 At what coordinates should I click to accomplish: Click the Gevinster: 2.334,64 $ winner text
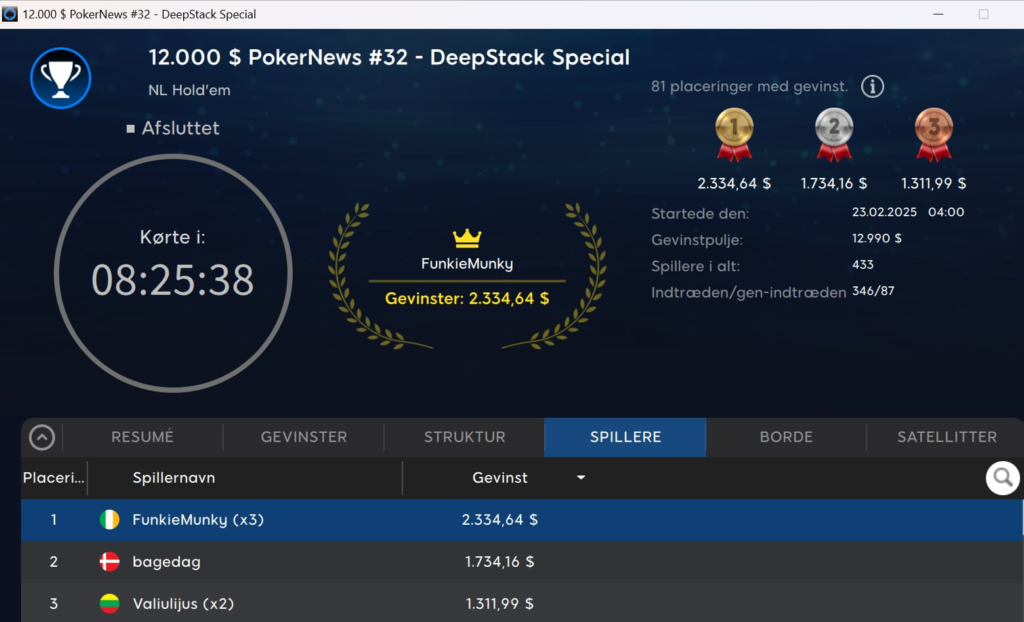point(467,299)
